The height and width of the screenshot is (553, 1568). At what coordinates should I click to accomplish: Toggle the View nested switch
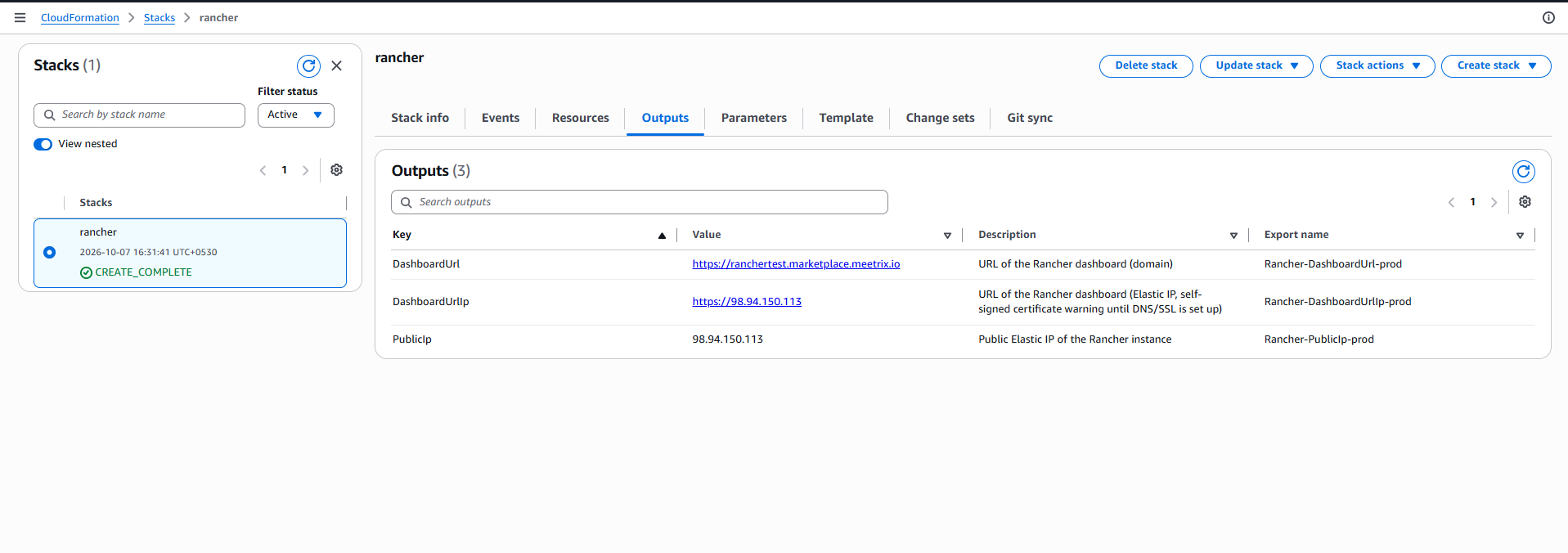(43, 144)
